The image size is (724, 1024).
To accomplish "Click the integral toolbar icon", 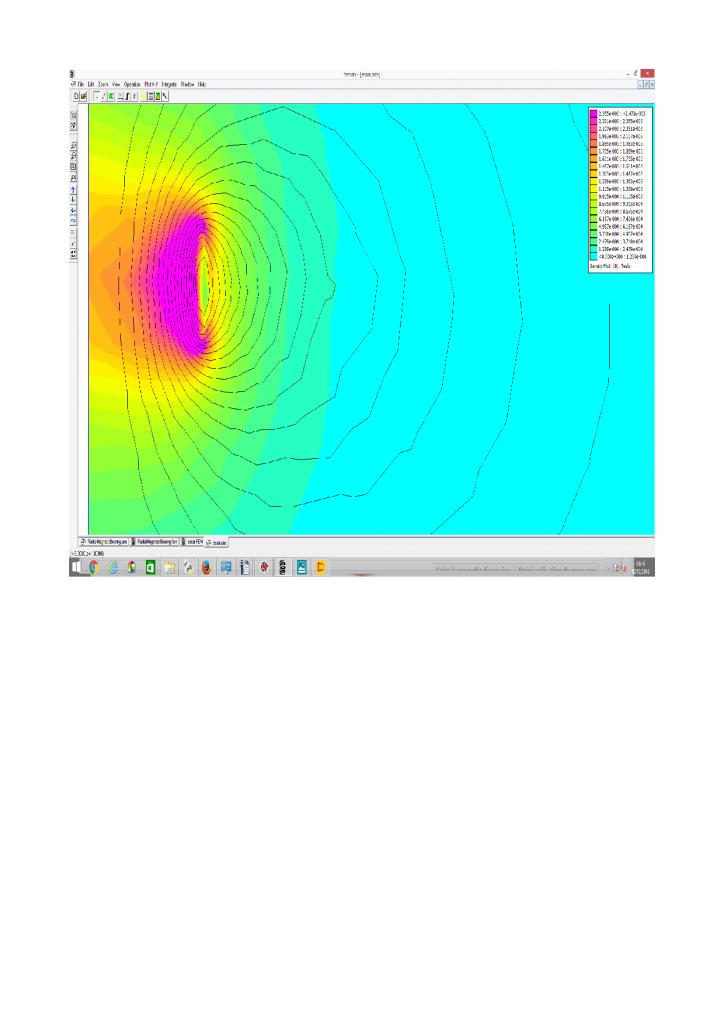I will (x=127, y=96).
